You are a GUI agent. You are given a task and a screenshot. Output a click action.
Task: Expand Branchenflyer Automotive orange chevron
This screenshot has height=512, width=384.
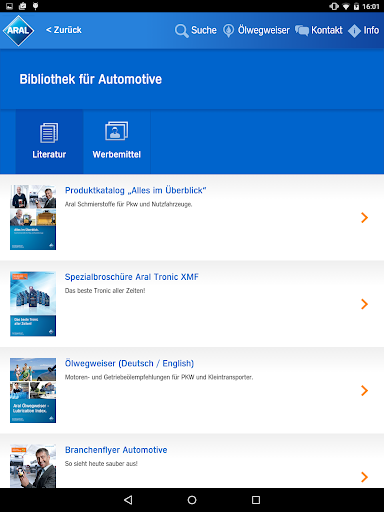tap(365, 477)
